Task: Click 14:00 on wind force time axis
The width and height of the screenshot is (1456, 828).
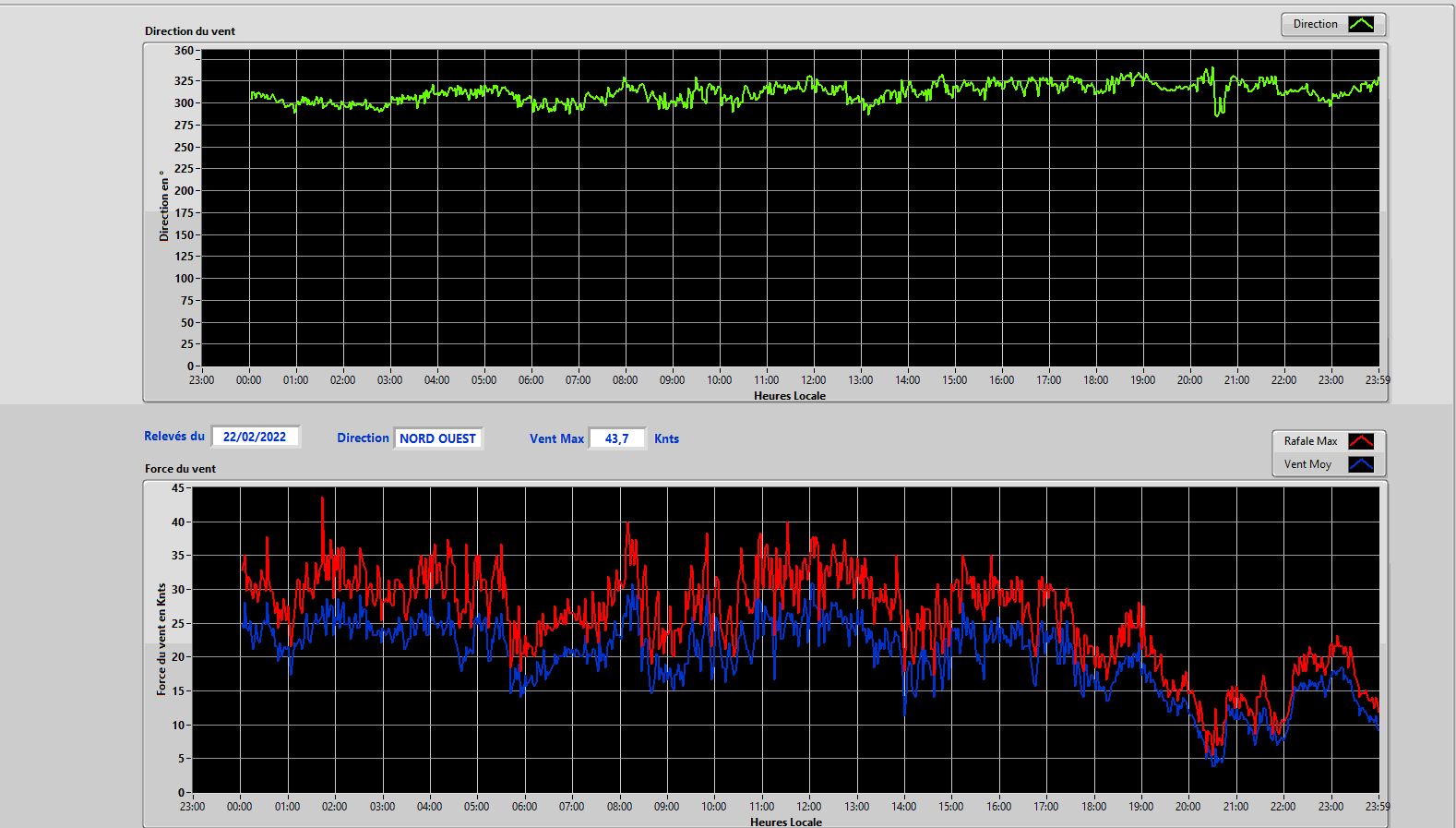Action: click(x=903, y=807)
